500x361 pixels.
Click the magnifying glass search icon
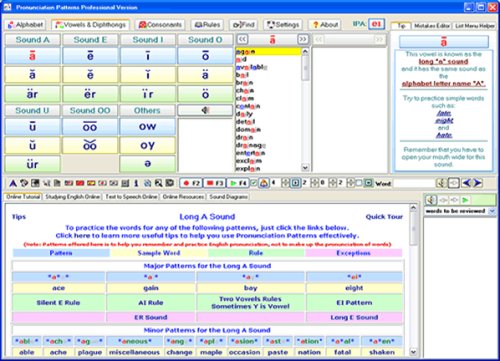(x=158, y=183)
